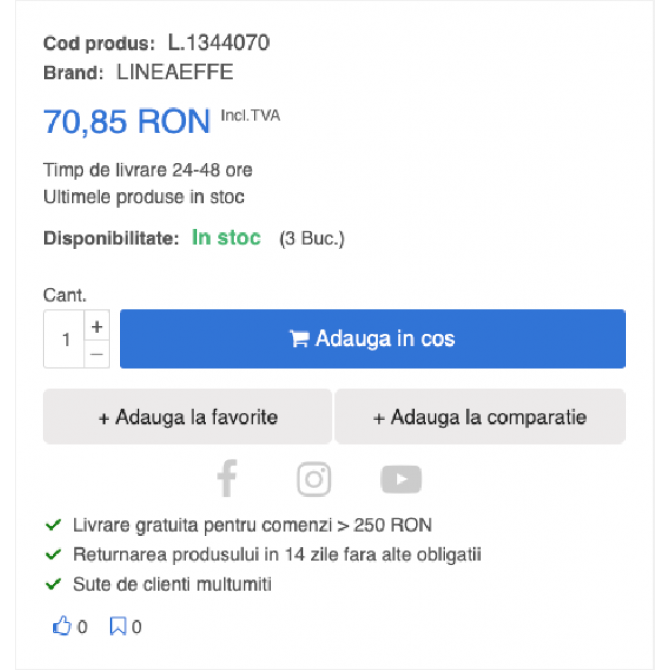The height and width of the screenshot is (670, 670).
Task: Click the thumbs-up like icon
Action: click(62, 626)
